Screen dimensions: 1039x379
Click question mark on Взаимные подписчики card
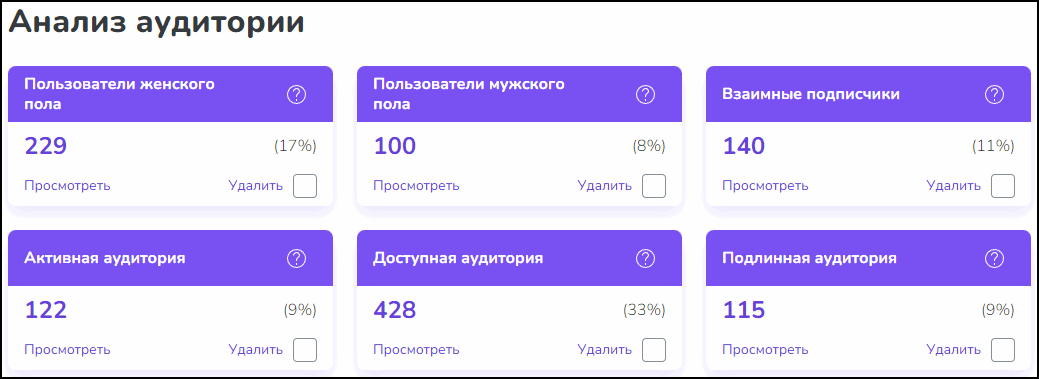coord(995,95)
